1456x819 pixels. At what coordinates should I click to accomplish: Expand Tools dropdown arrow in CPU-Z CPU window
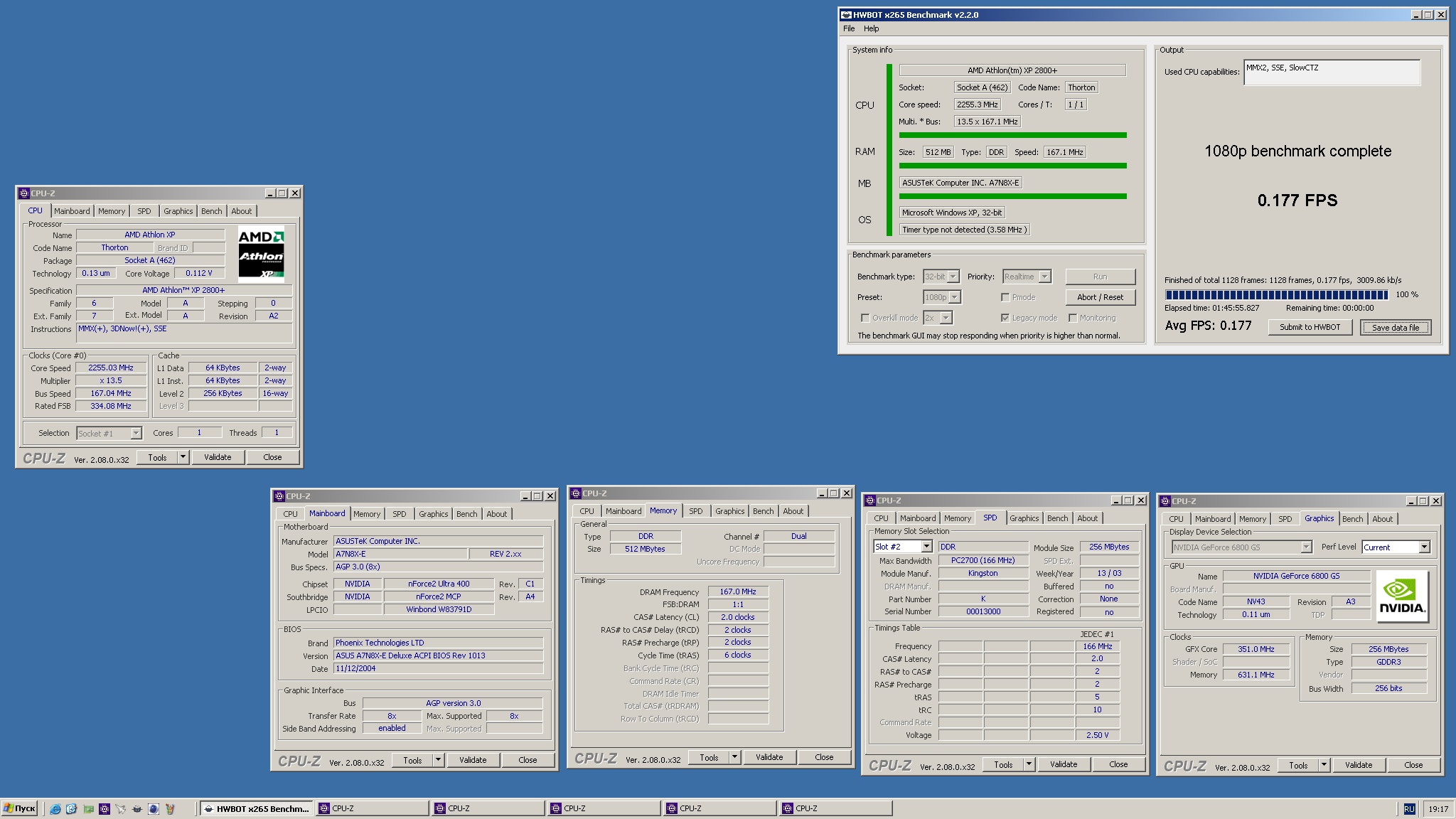tap(183, 457)
